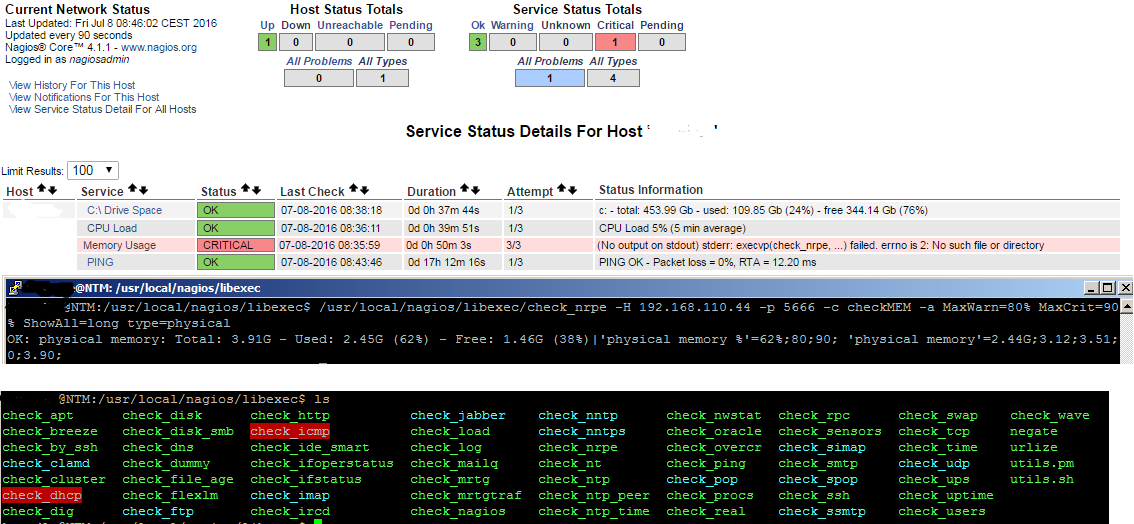Open the www.nagios.org link
Screen dimensions: 1134x524
point(158,47)
